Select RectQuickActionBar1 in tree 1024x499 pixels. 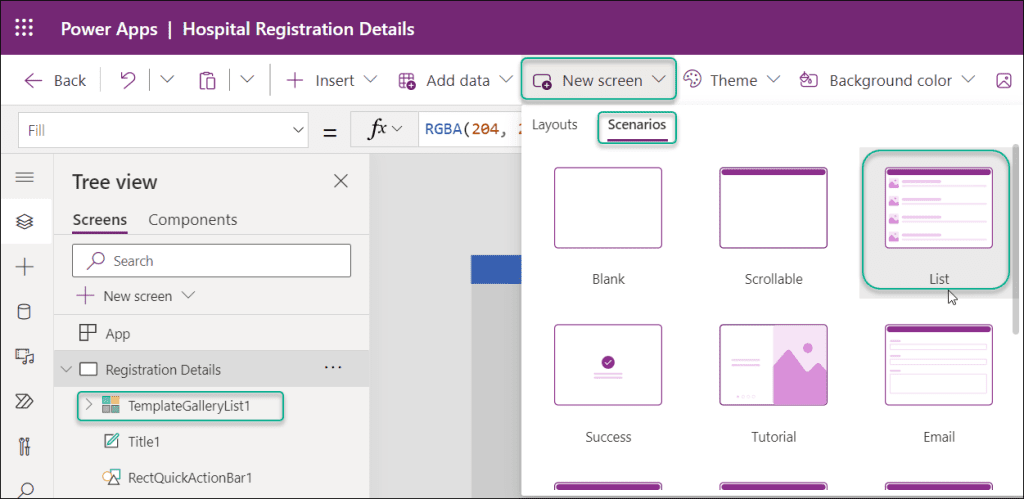190,477
